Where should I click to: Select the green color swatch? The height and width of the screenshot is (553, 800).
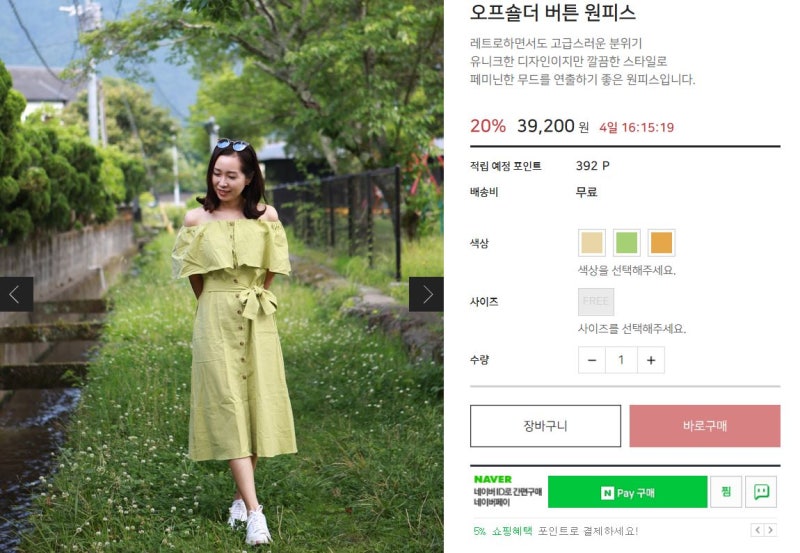(x=627, y=242)
